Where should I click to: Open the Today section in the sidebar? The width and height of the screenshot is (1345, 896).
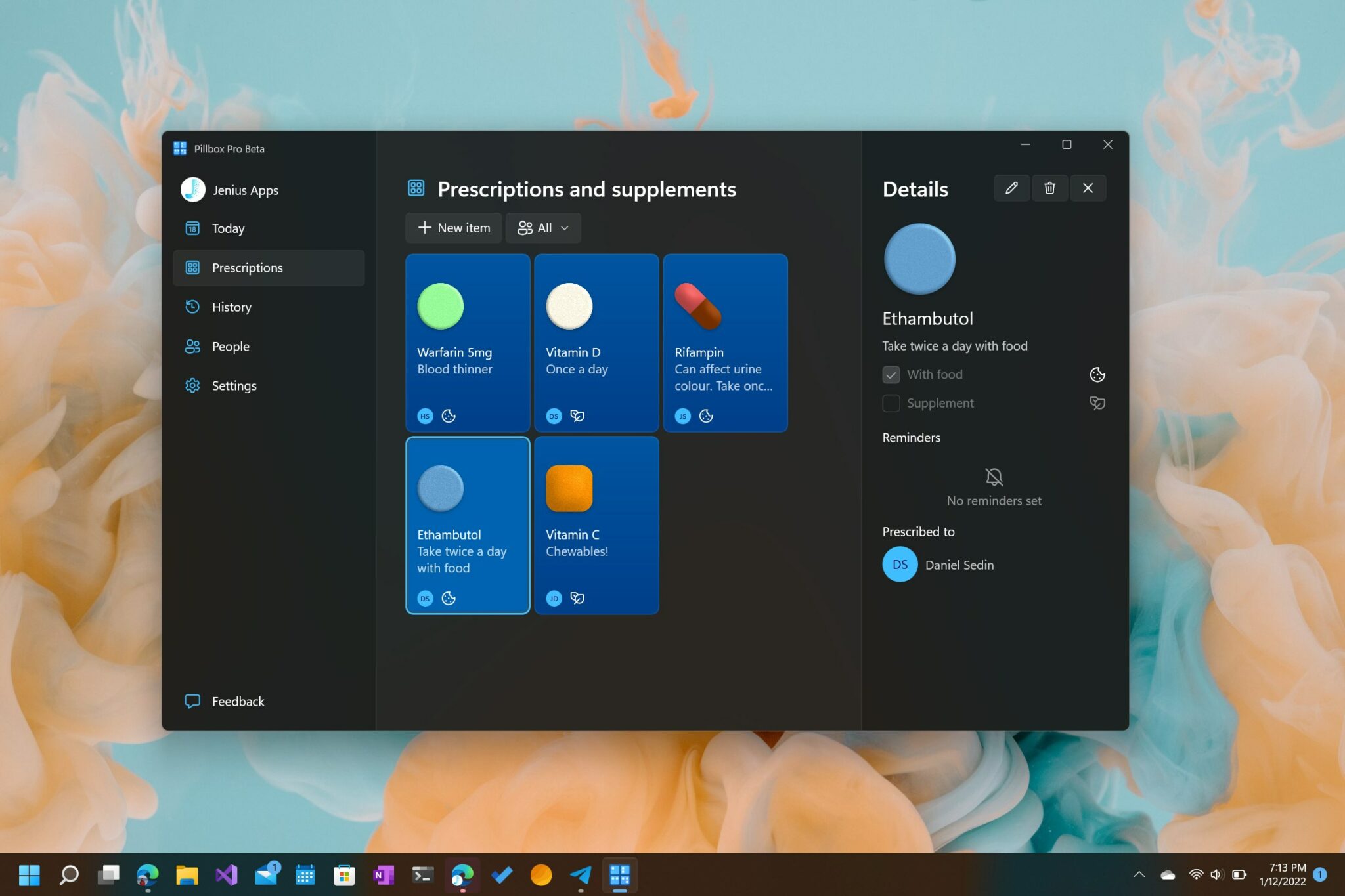(227, 228)
